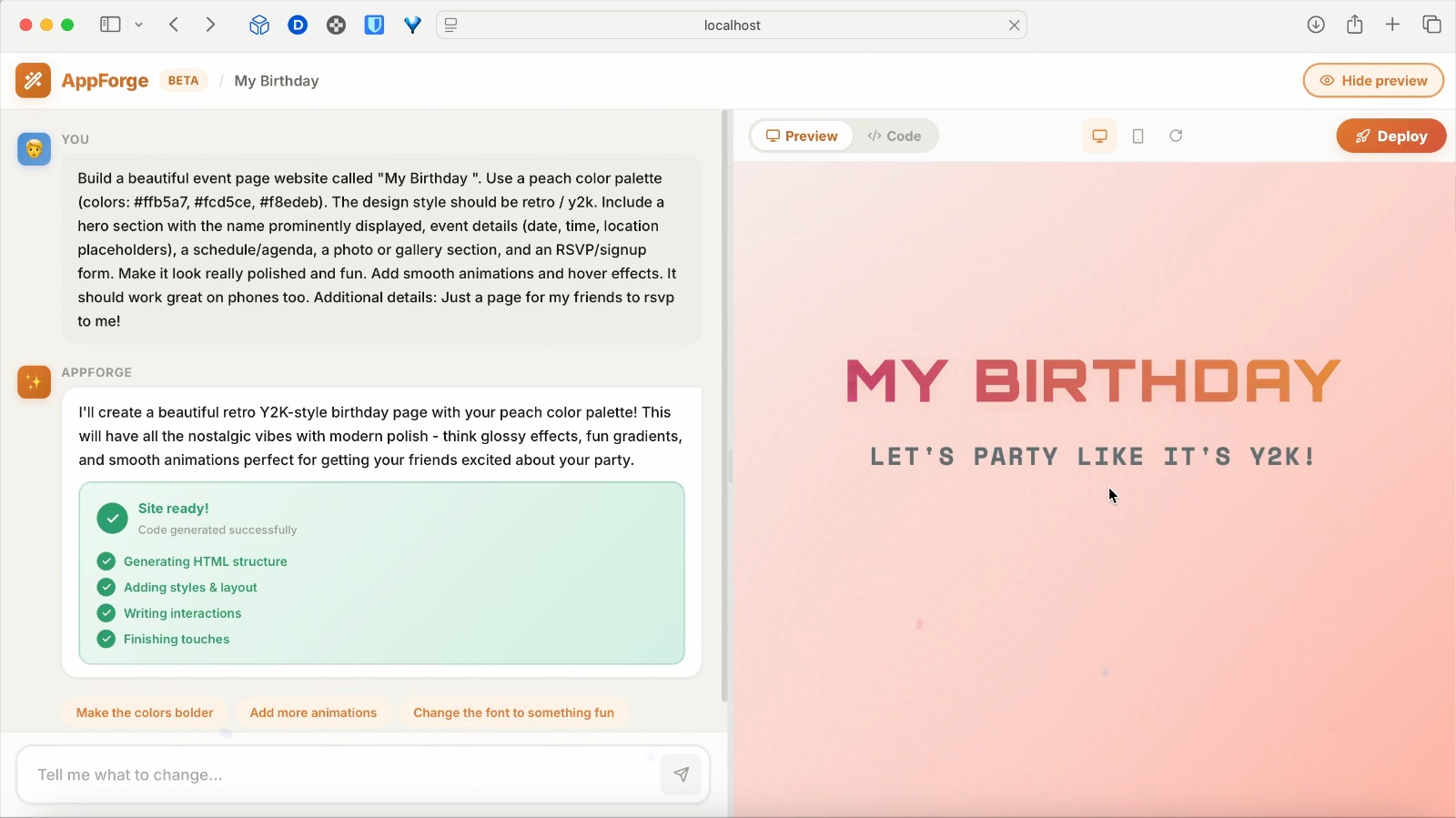Show tab overview icon

click(1431, 25)
